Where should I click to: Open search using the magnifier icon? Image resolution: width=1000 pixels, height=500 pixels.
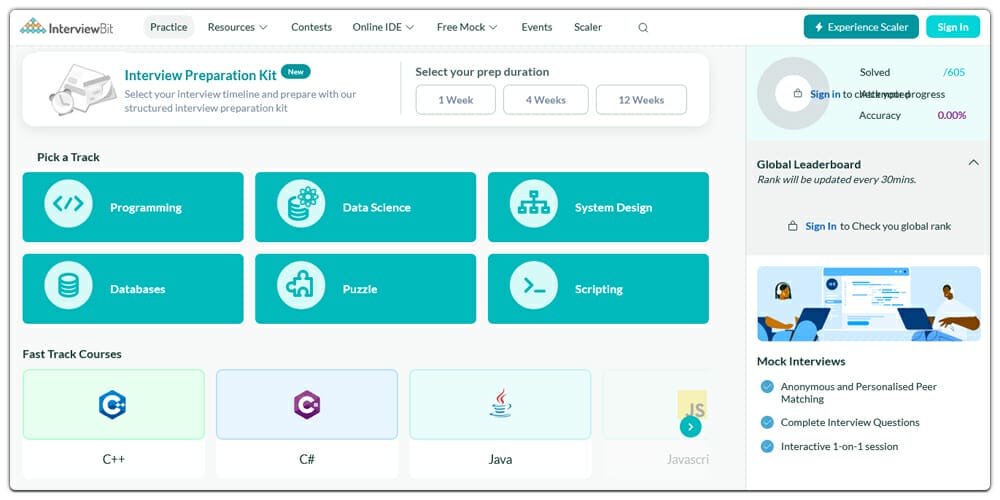click(x=643, y=28)
